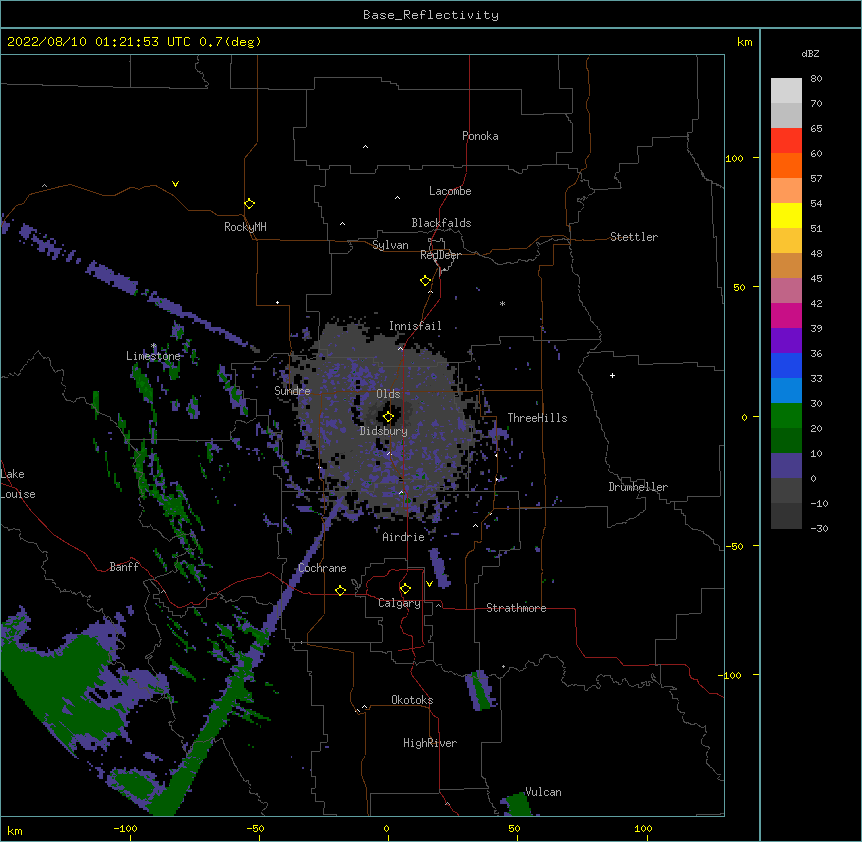Click the red 65 dBZ legend swatch

pos(786,140)
